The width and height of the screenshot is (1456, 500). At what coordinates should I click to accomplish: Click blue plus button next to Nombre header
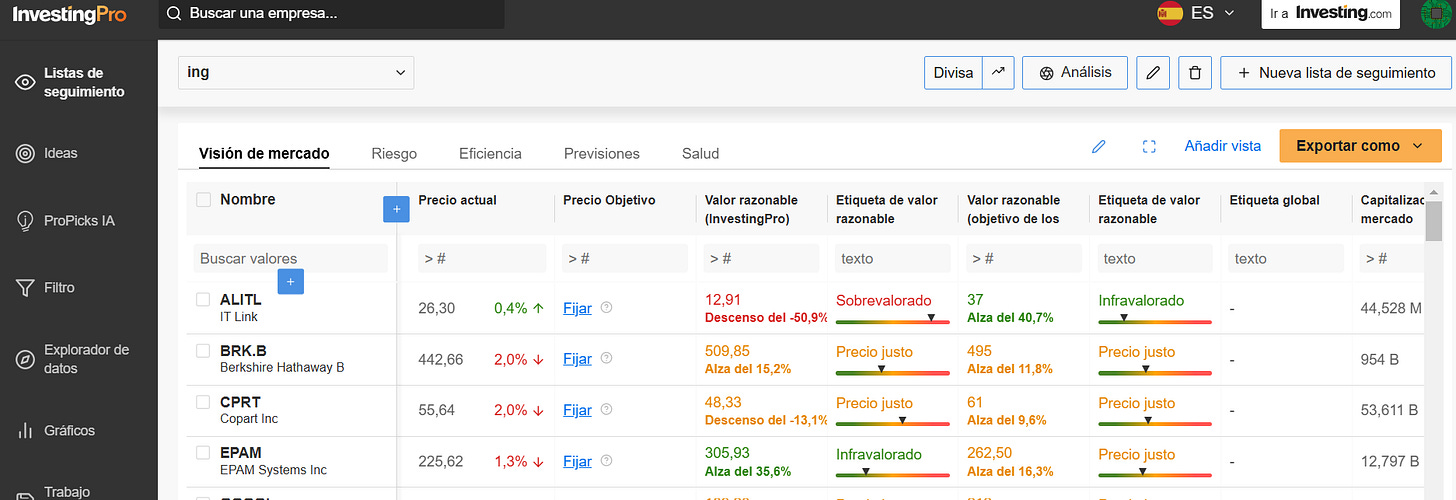click(x=396, y=209)
